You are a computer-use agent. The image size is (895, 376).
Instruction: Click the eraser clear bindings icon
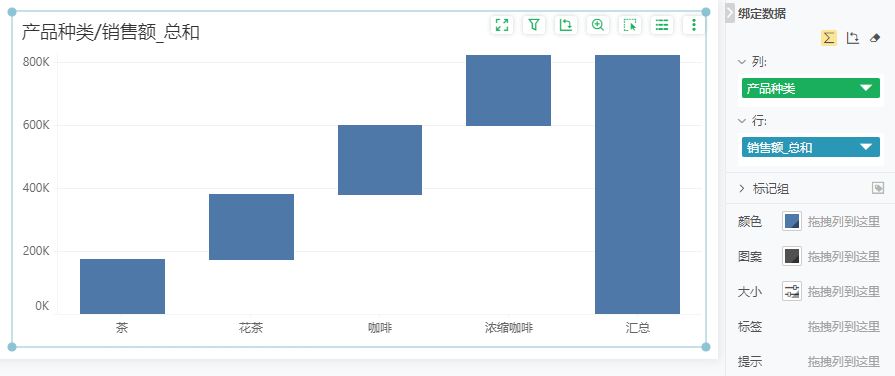874,38
